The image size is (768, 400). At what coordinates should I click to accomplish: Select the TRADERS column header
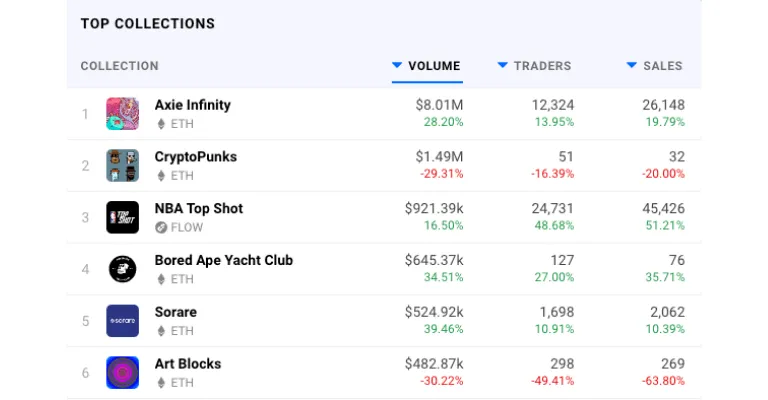click(542, 66)
